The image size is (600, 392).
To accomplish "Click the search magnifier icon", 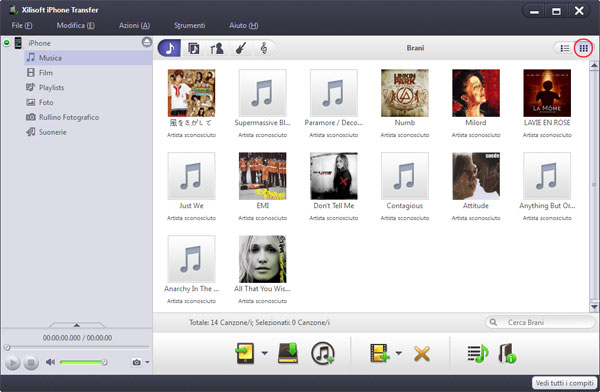I will [494, 322].
